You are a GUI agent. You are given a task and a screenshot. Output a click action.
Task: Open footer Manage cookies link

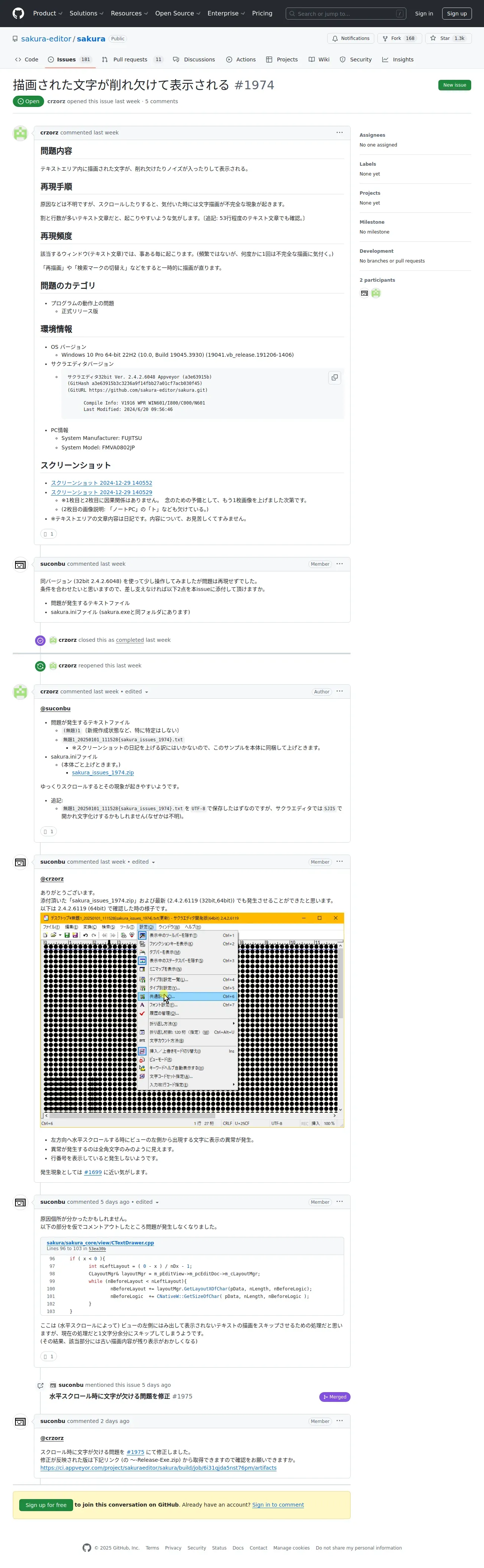point(292,1548)
